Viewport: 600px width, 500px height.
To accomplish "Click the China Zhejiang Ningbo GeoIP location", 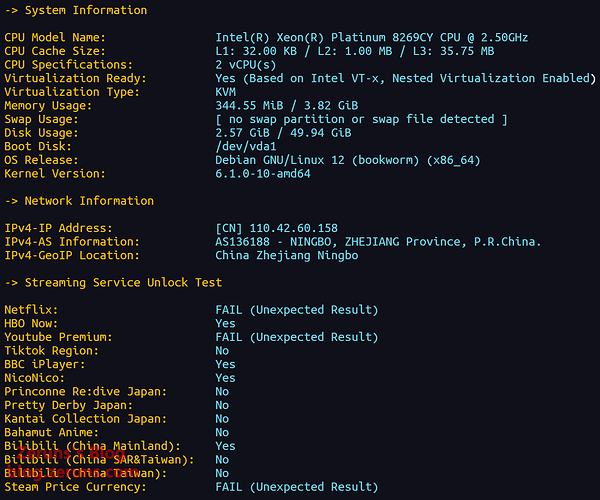I will point(287,255).
